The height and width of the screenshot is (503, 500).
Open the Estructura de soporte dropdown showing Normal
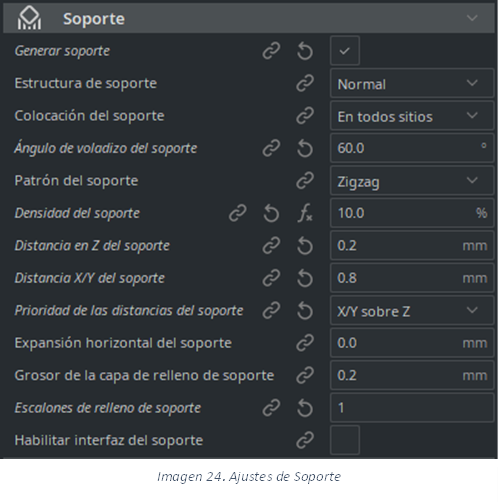pos(412,83)
